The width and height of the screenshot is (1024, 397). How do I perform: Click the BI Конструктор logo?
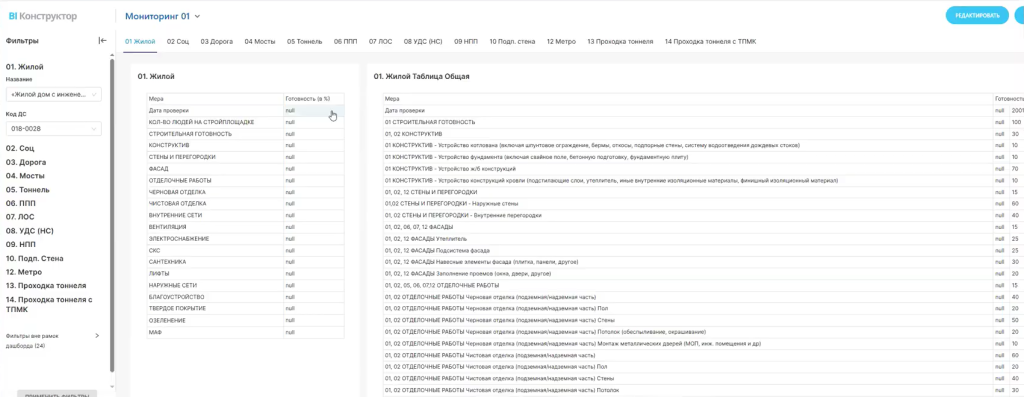click(x=42, y=16)
